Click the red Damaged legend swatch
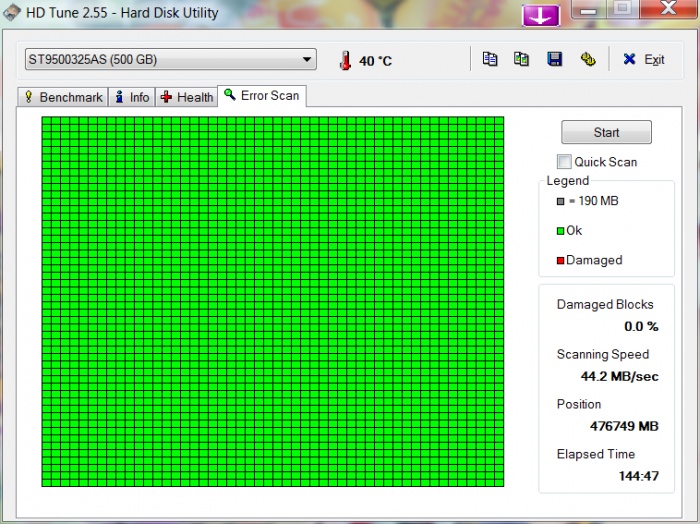Screen dimensions: 700x524 560,261
